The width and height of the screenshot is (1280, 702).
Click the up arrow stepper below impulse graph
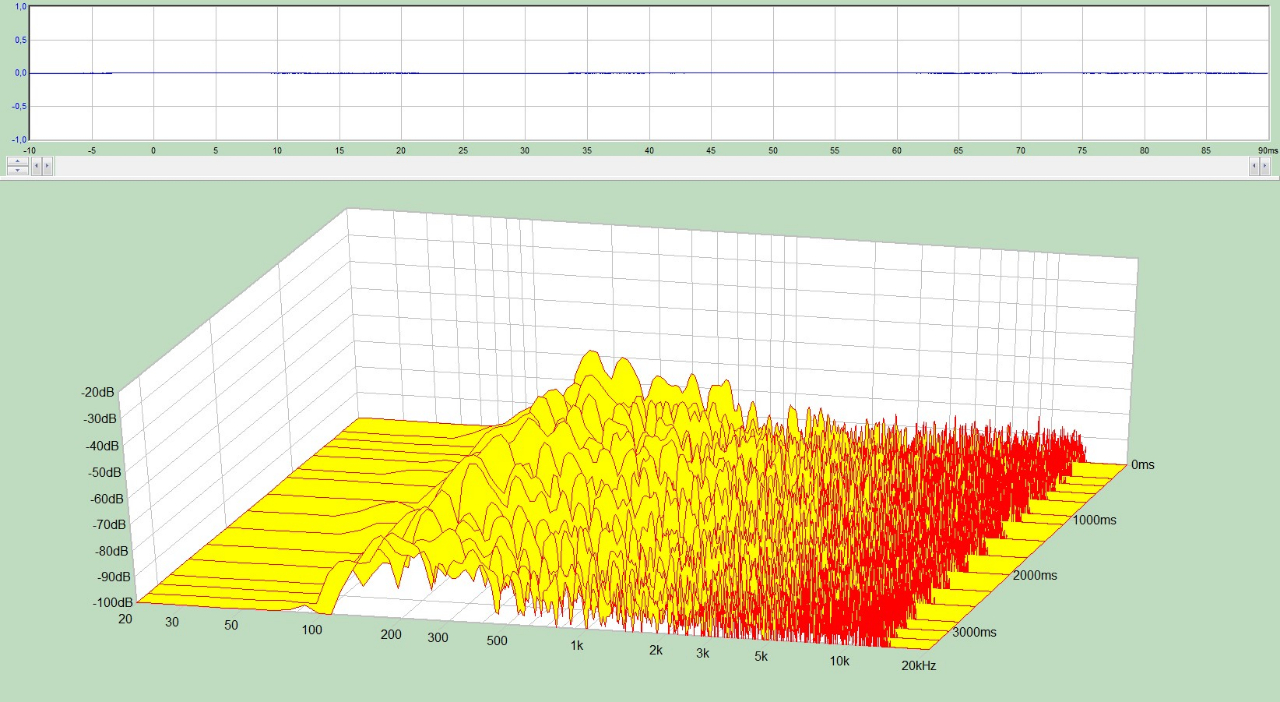[18, 161]
